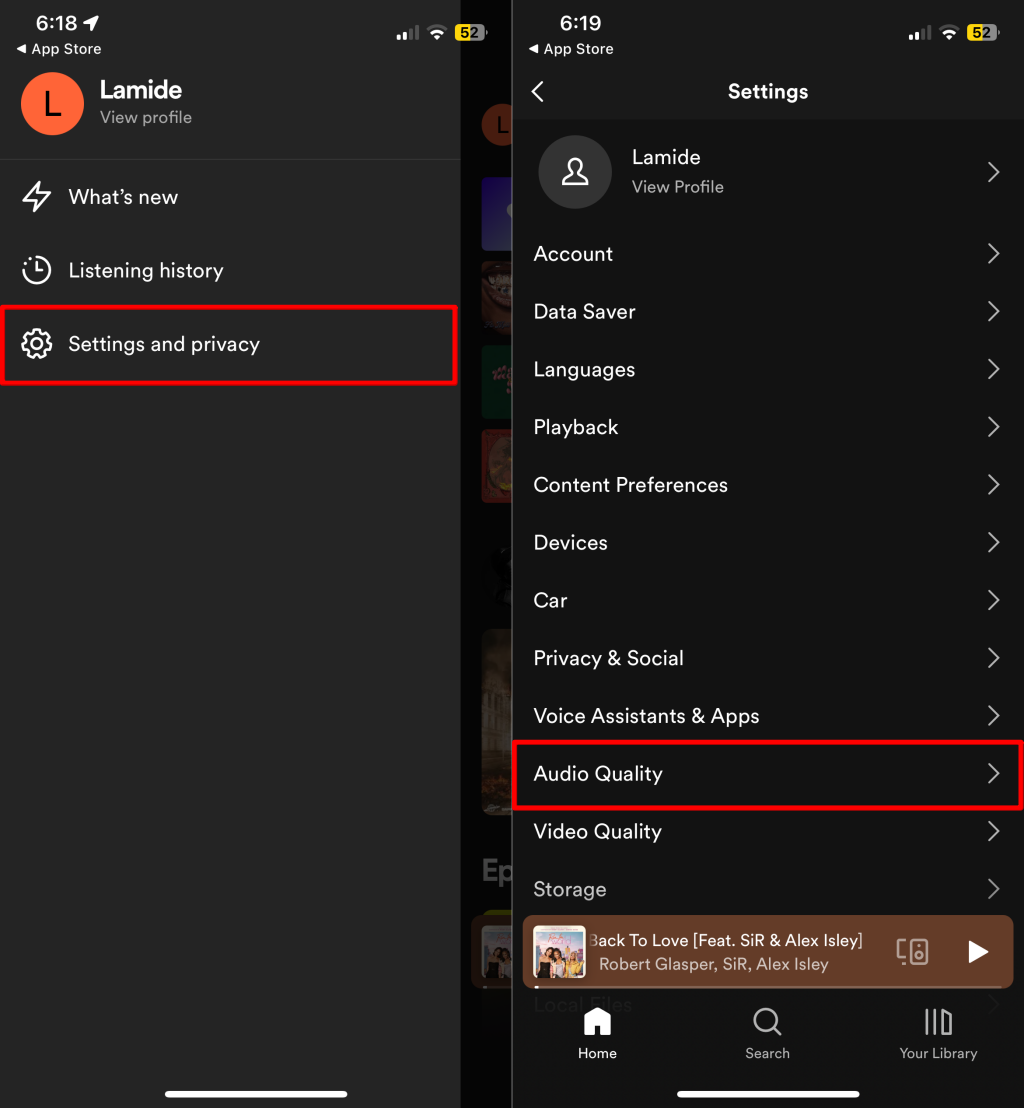The image size is (1024, 1108).
Task: Tap Wi-Fi icon on left screen status bar
Action: tap(437, 33)
